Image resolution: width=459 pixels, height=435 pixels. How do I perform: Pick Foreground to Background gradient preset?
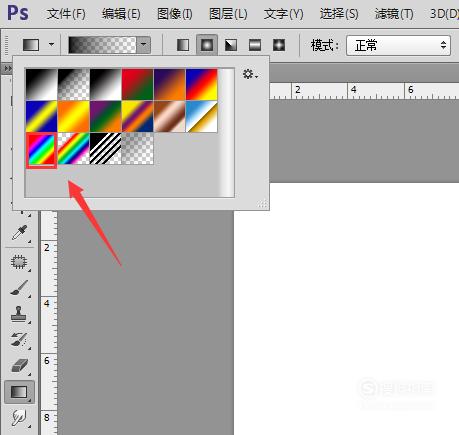41,84
